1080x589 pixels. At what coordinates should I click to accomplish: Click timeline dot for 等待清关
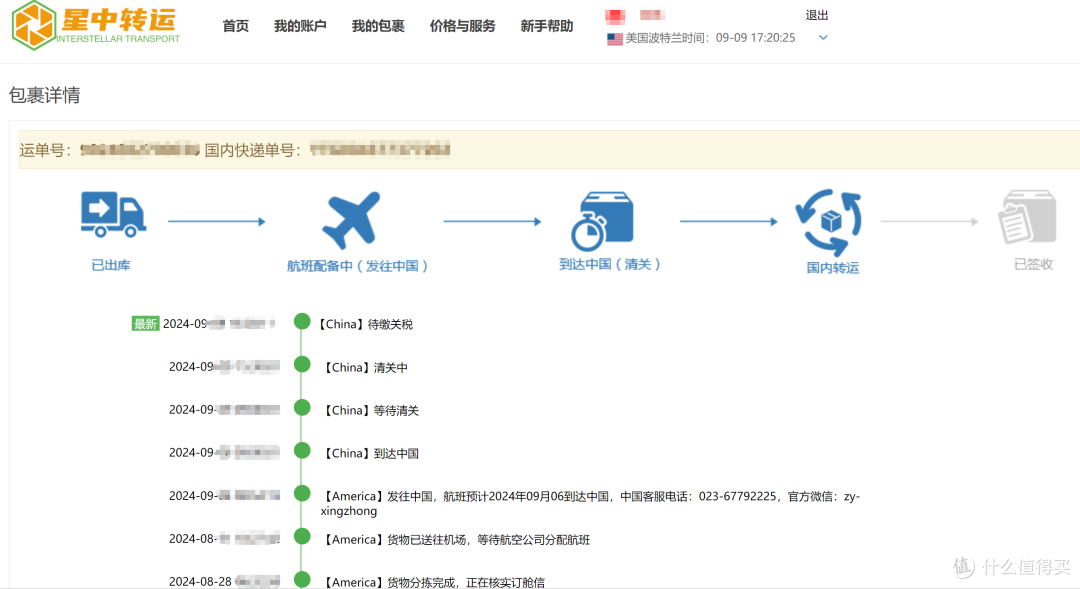pyautogui.click(x=302, y=407)
